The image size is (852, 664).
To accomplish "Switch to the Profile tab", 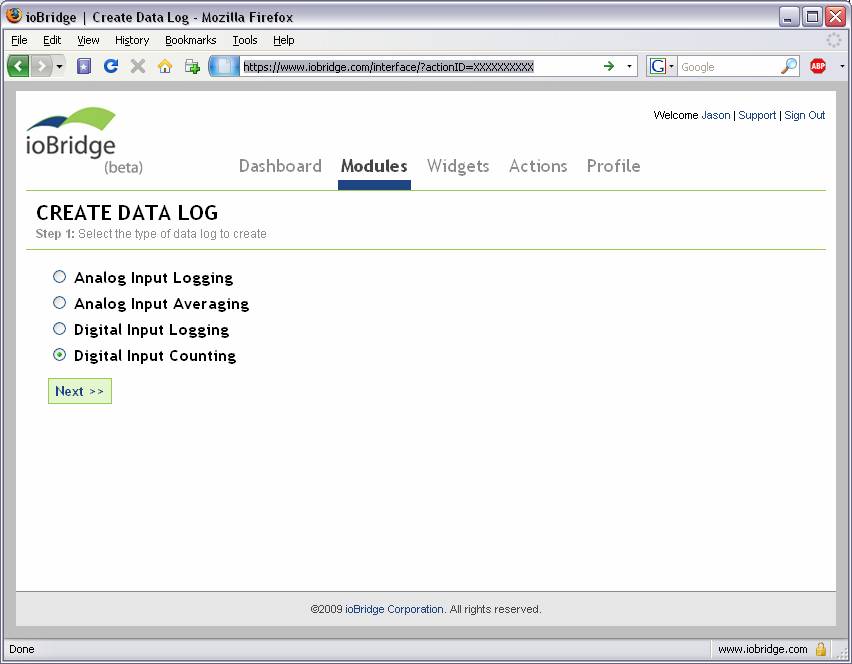I will [613, 166].
